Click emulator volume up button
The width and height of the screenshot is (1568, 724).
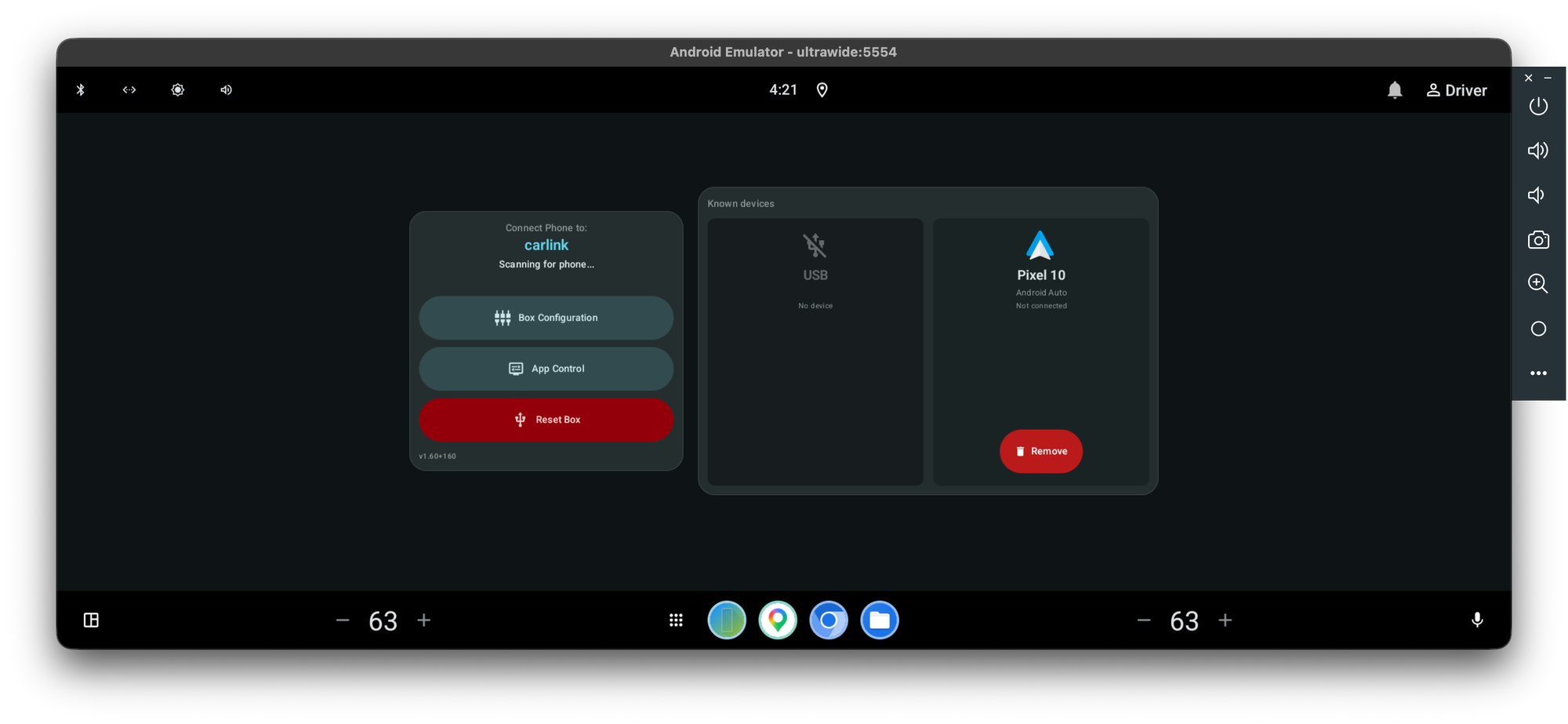[1538, 151]
